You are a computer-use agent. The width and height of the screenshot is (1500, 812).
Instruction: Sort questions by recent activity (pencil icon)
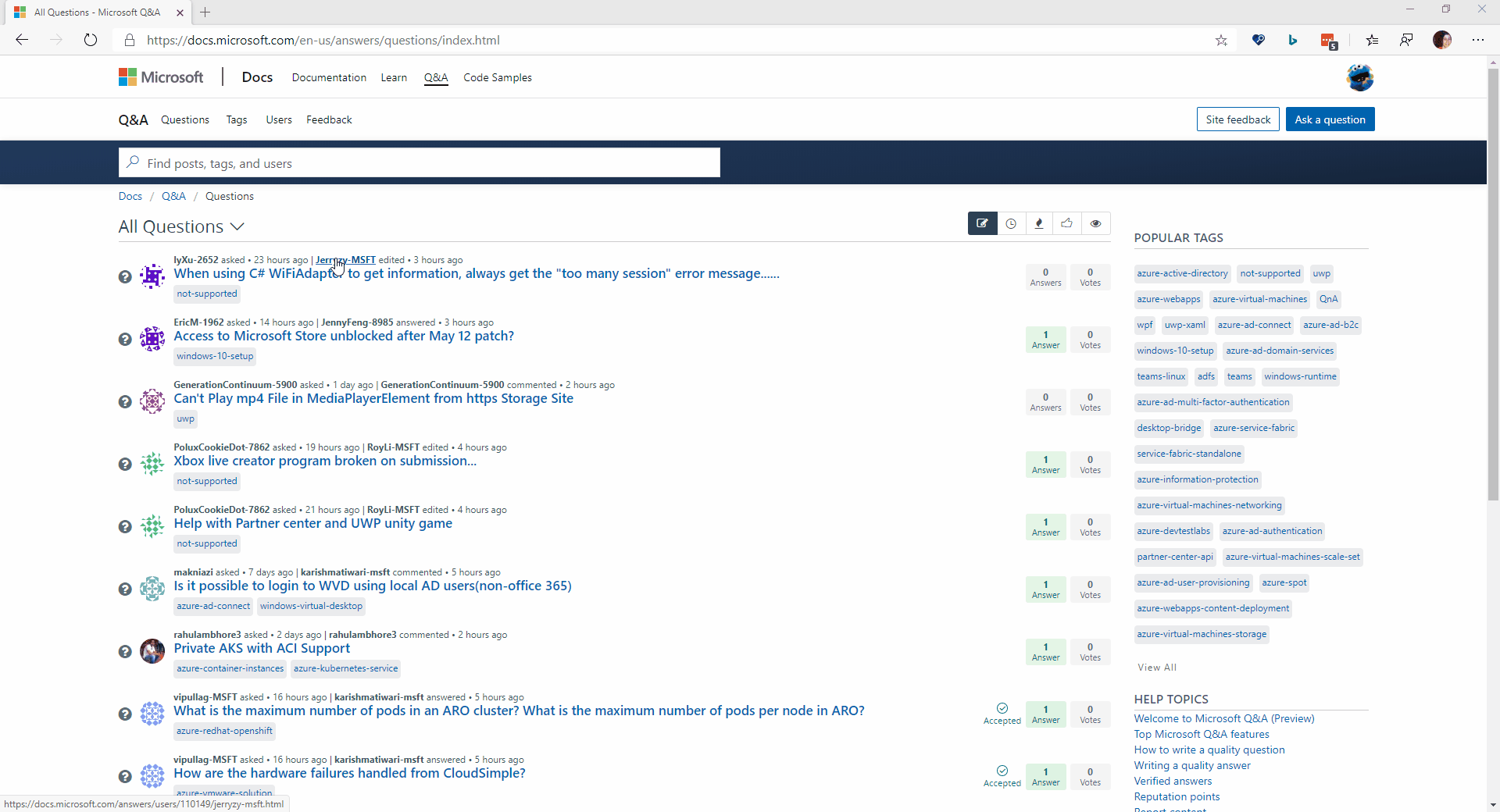[982, 223]
